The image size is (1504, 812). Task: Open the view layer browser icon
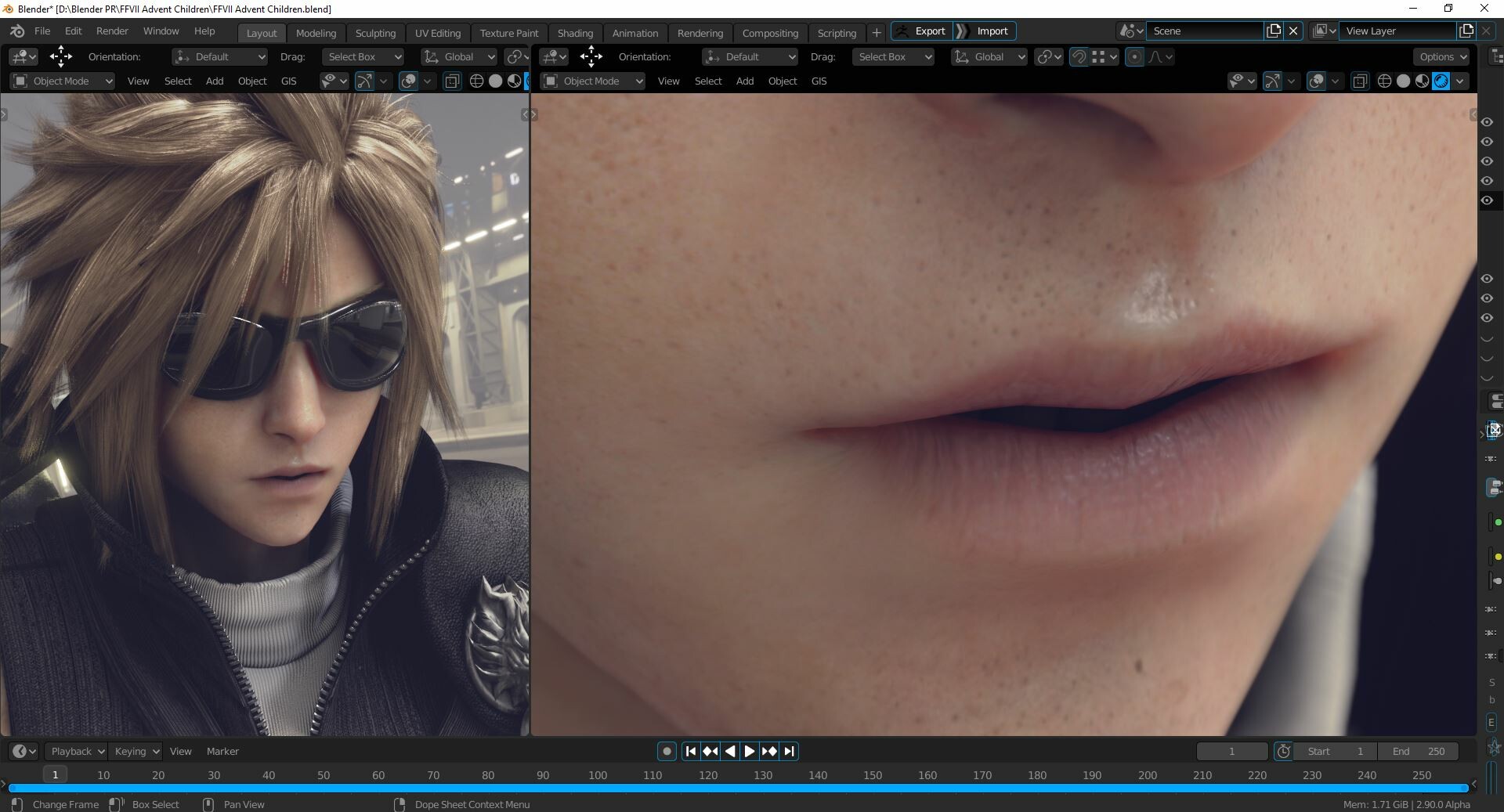(1324, 31)
